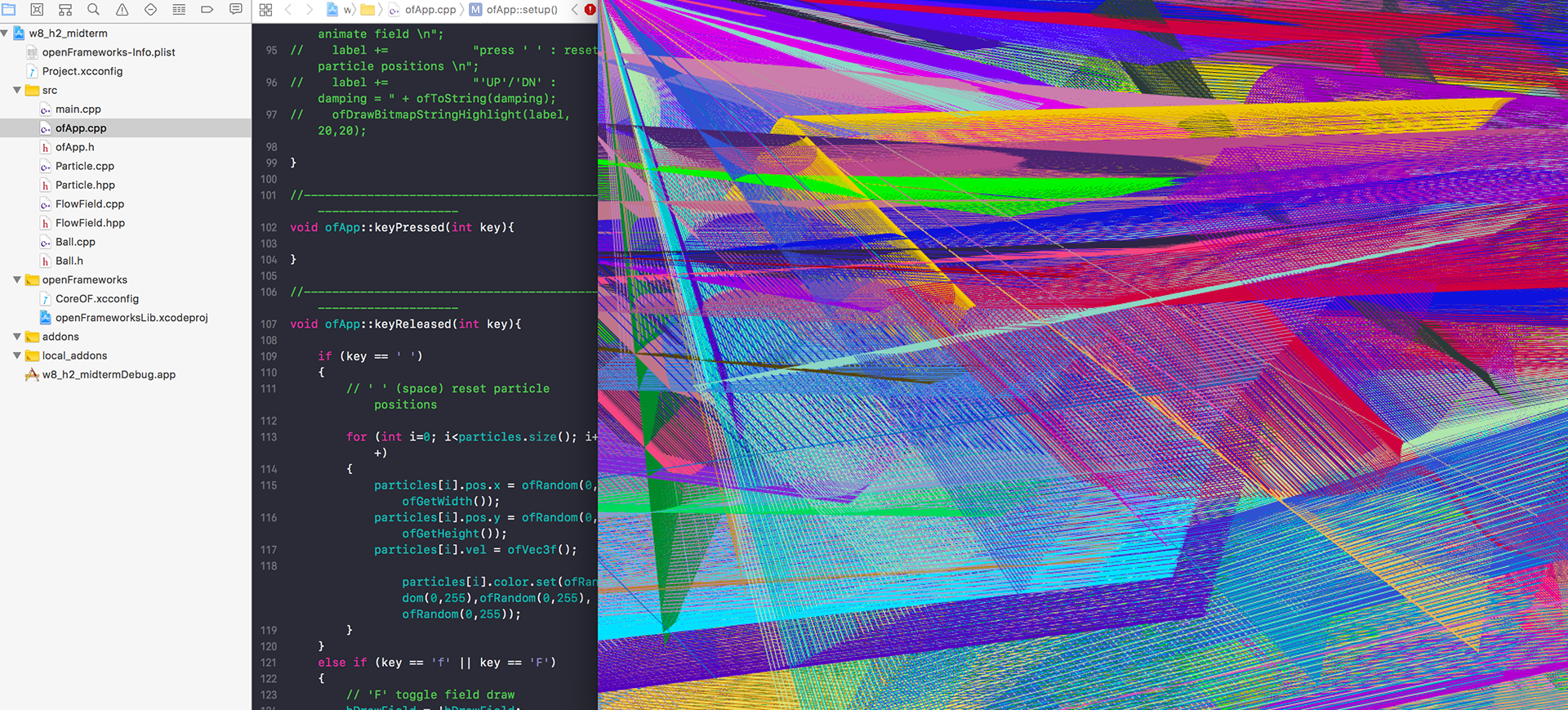Viewport: 1568px width, 710px height.
Task: Go back in editor history
Action: 288,10
